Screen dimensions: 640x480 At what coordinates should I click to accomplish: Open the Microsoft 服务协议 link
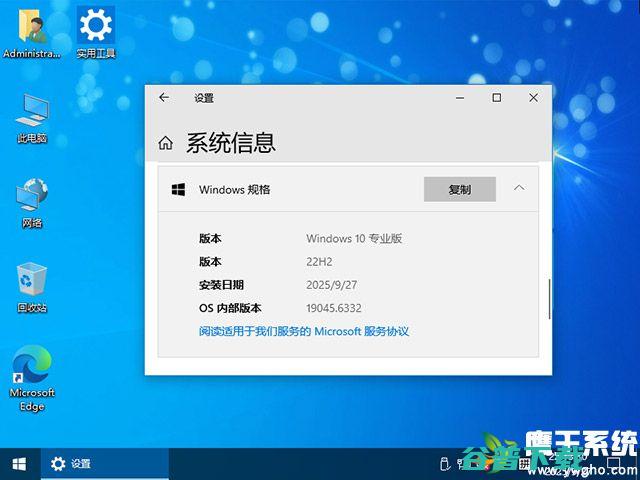(x=304, y=331)
